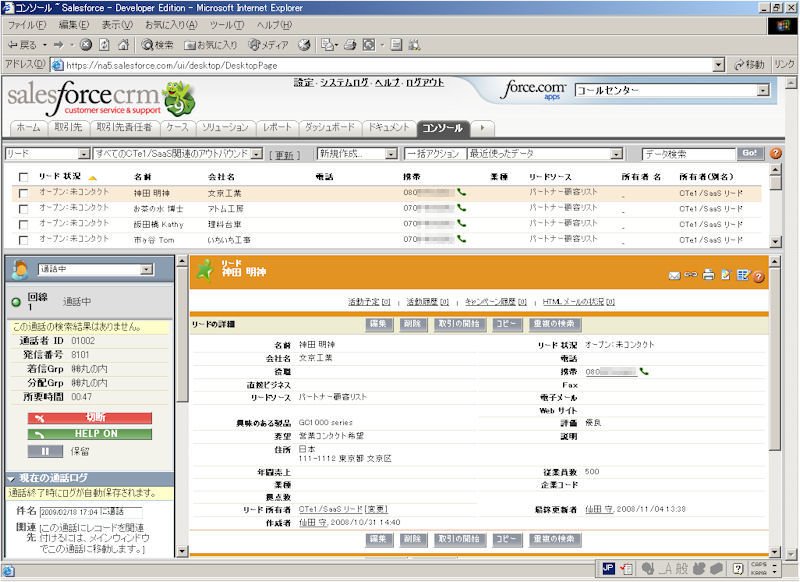Viewport: 800px width, 582px height.
Task: Check the box for 神田 明神 row
Action: click(23, 193)
